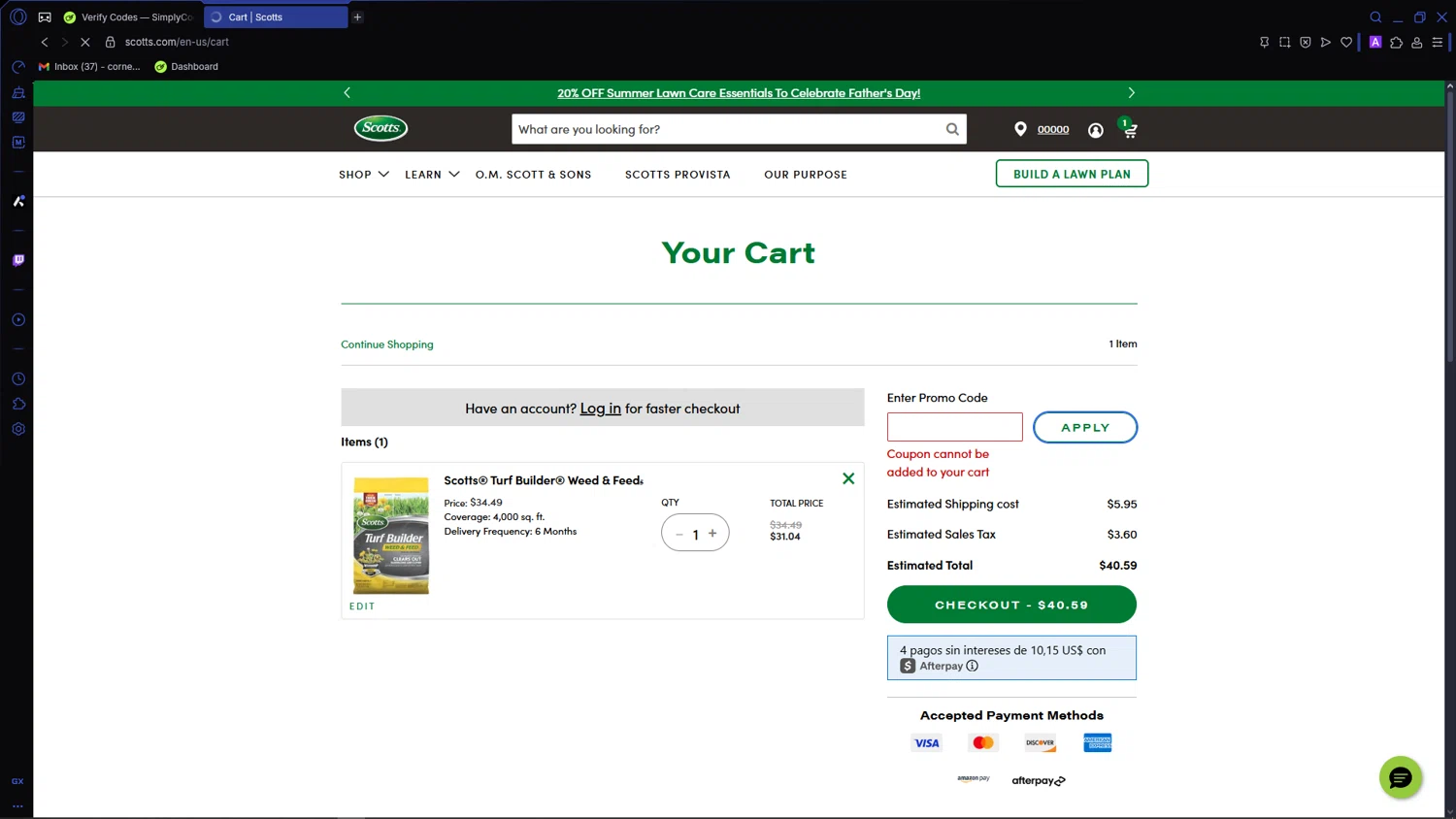1456x819 pixels.
Task: Stop loading with the X button
Action: 85,42
